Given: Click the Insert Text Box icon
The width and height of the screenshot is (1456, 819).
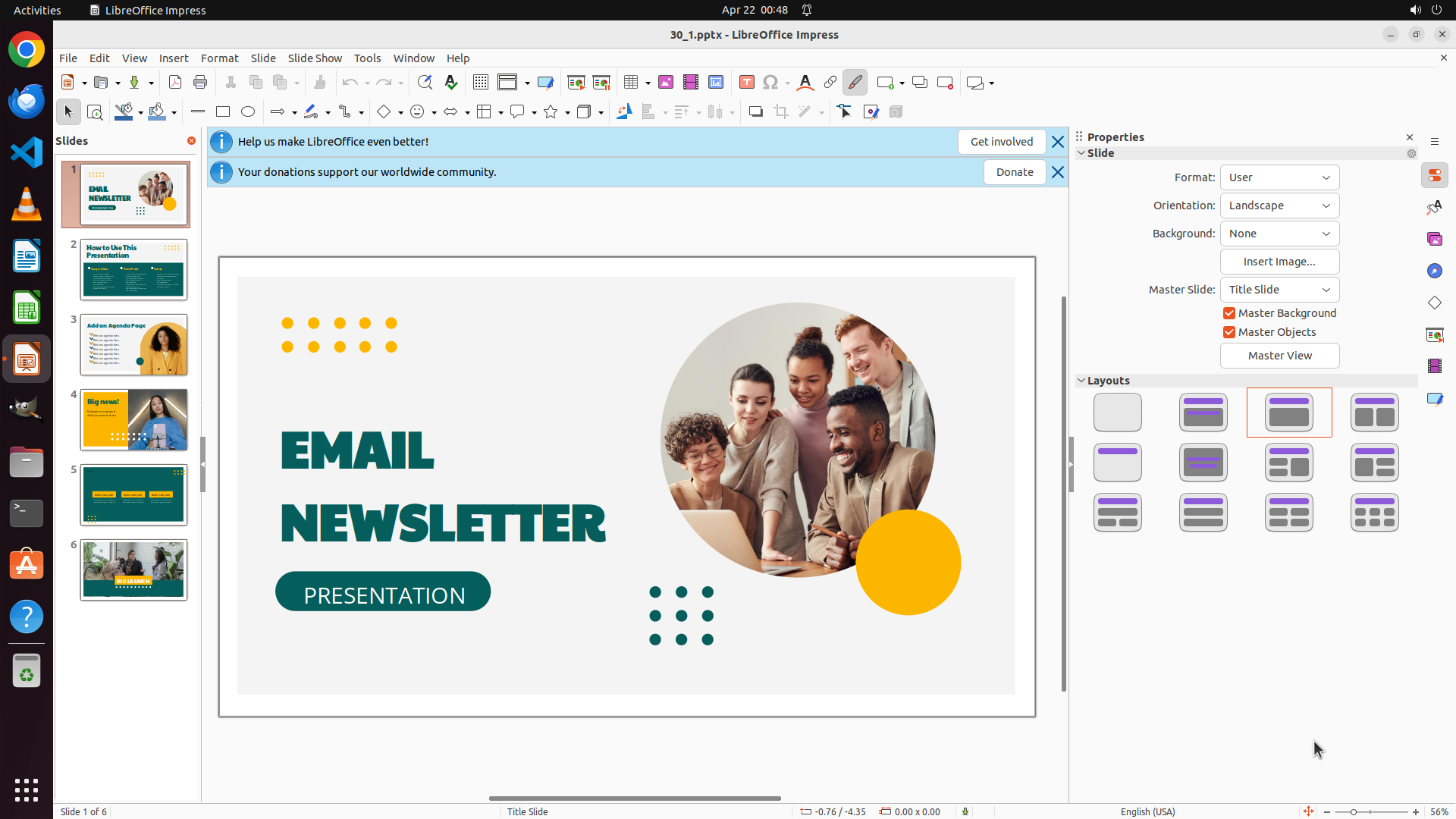Looking at the screenshot, I should 746,83.
